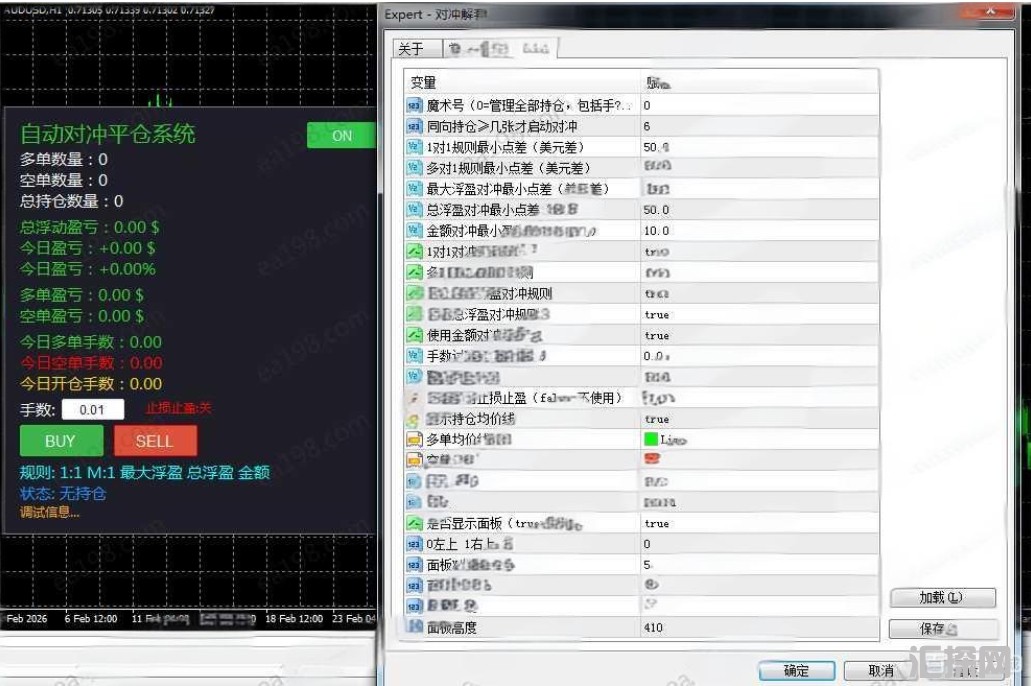Click the integer icon beside 同向持仓 parameter
This screenshot has height=686, width=1031.
[414, 126]
